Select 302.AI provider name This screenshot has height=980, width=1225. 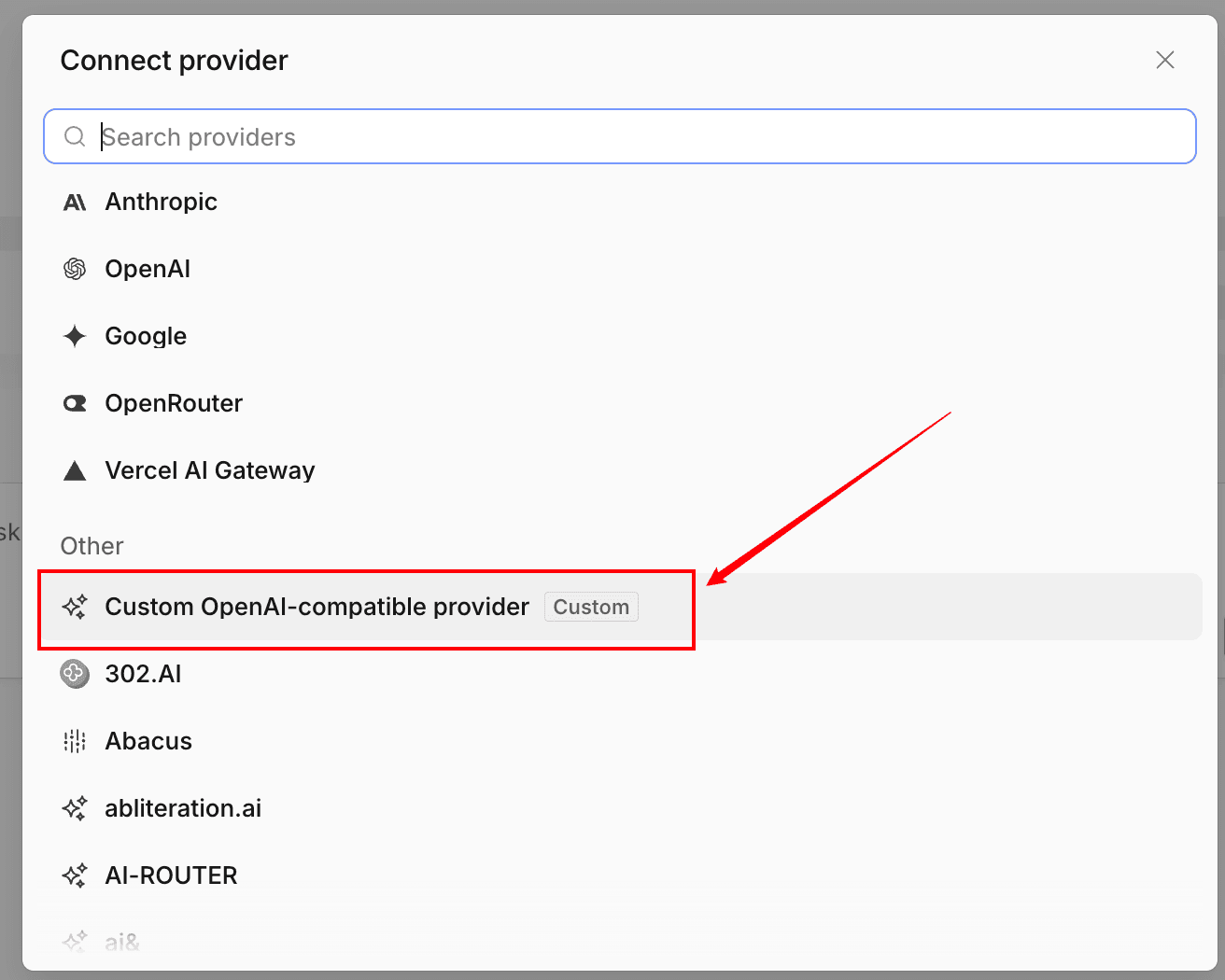click(x=143, y=674)
